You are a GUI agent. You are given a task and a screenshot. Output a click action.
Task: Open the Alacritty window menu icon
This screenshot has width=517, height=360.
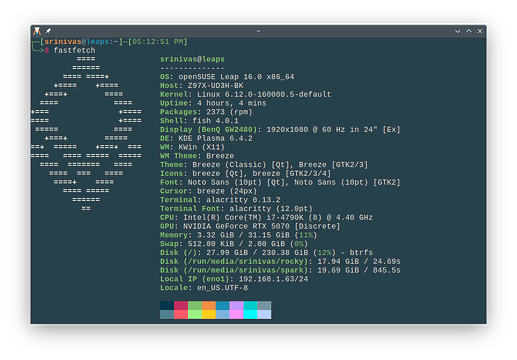point(37,31)
